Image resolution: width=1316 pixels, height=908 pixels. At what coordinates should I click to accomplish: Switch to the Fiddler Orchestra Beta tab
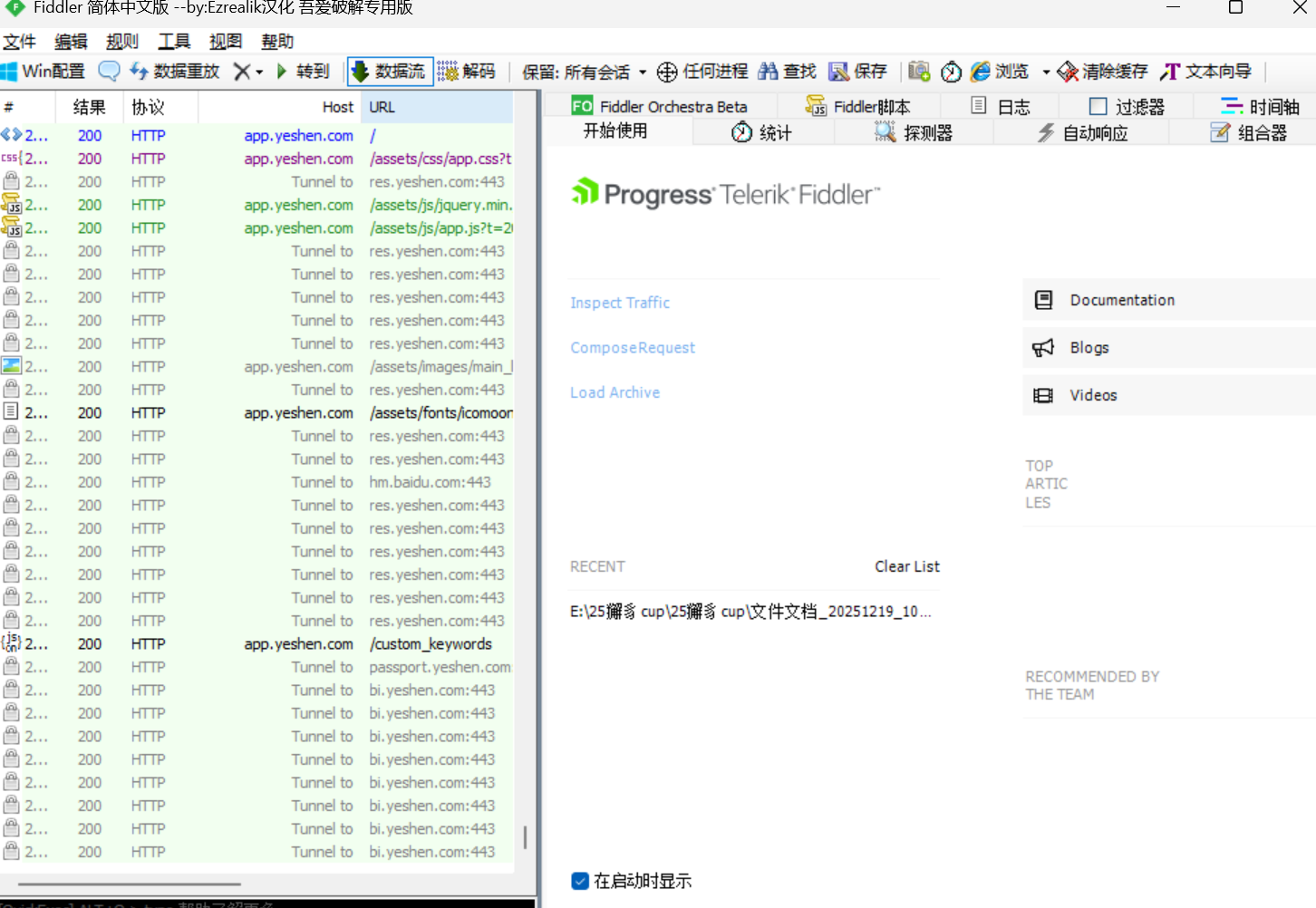[x=660, y=106]
